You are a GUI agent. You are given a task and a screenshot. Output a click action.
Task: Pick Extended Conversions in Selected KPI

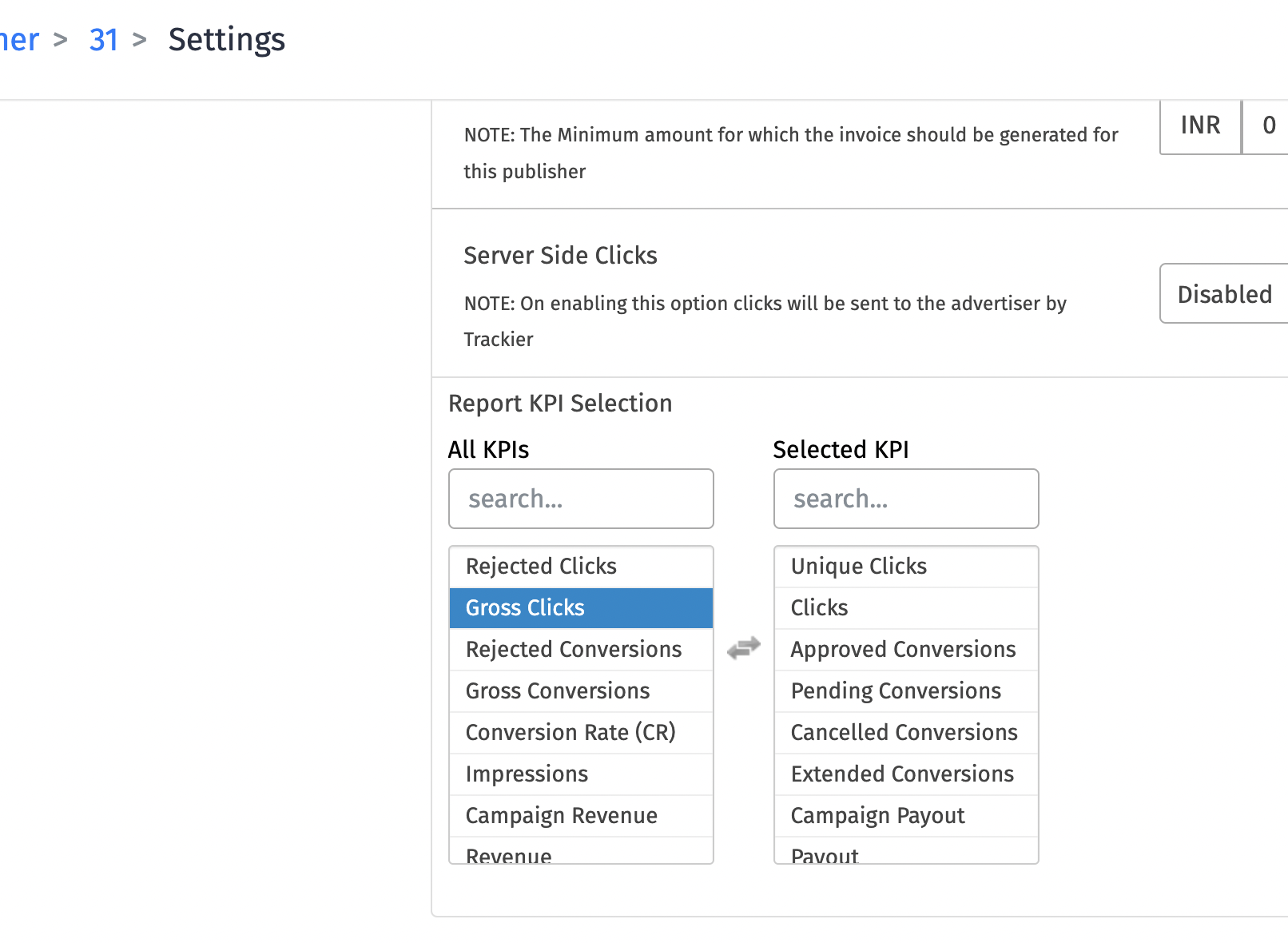902,774
